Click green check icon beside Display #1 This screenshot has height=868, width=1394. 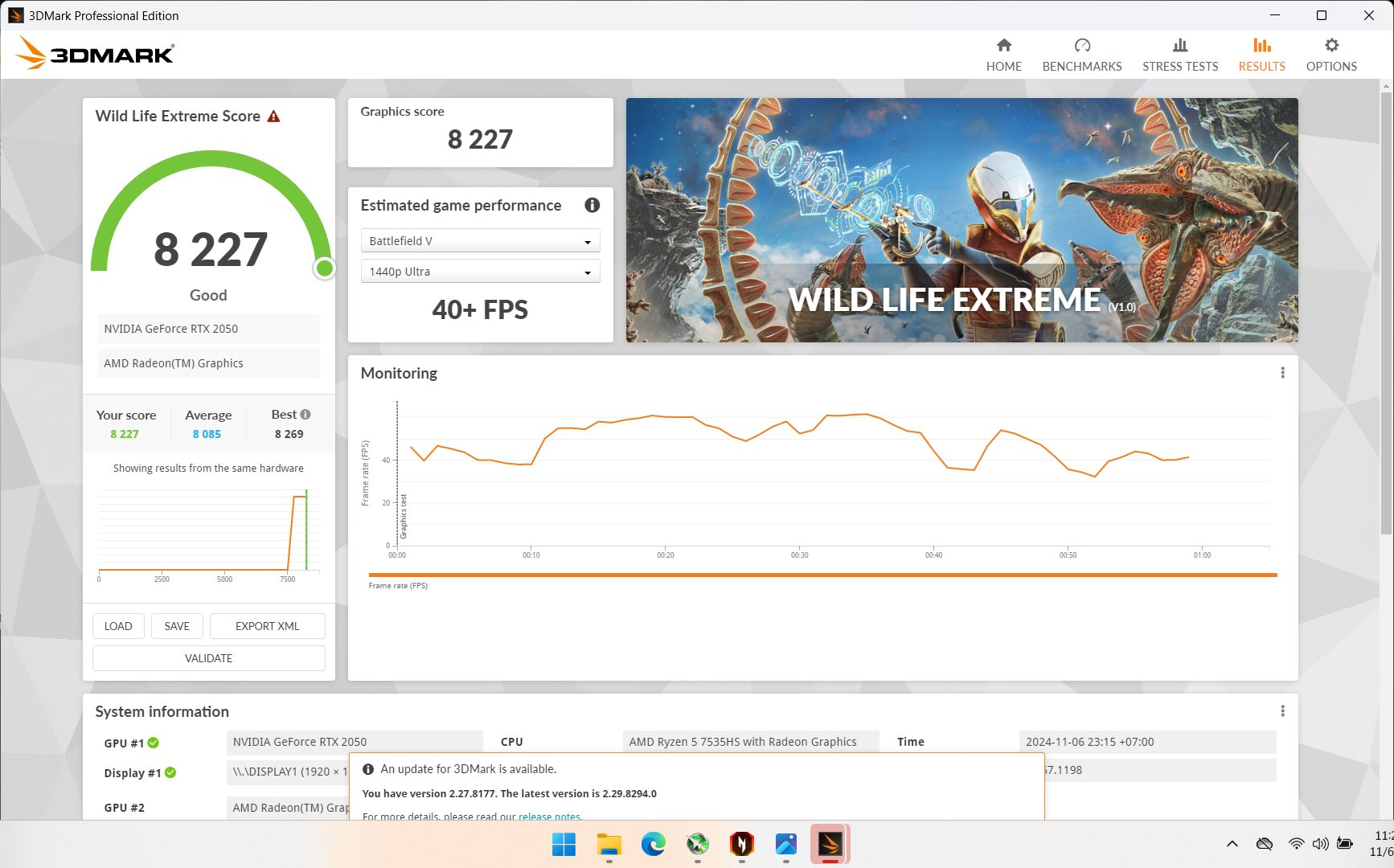170,773
